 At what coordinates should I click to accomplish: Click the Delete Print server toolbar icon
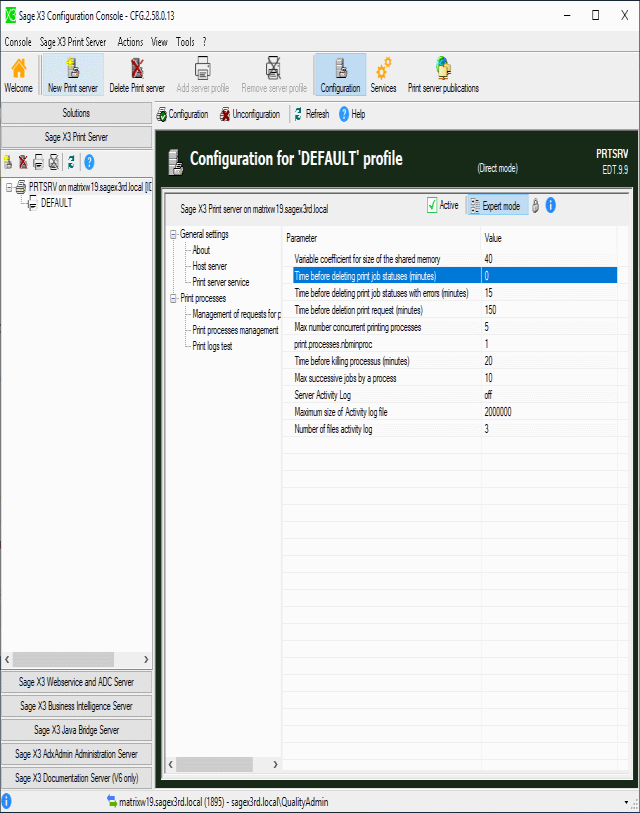coord(137,76)
